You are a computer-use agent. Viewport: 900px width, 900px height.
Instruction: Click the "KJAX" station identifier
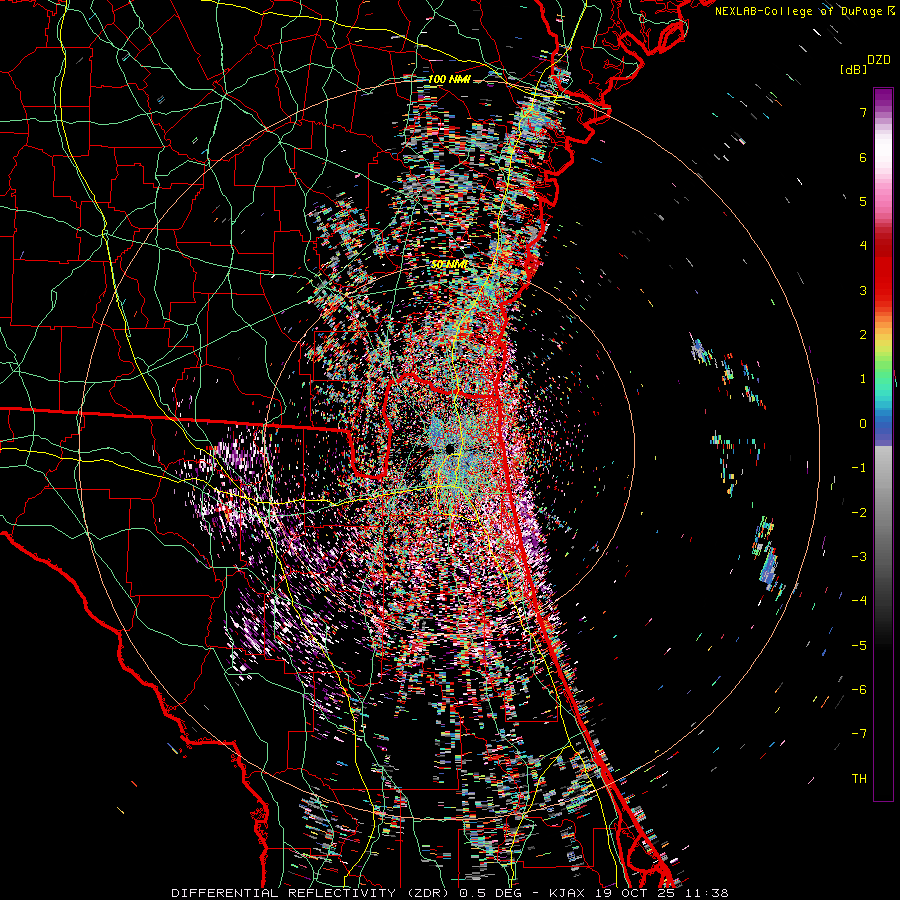pyautogui.click(x=566, y=893)
